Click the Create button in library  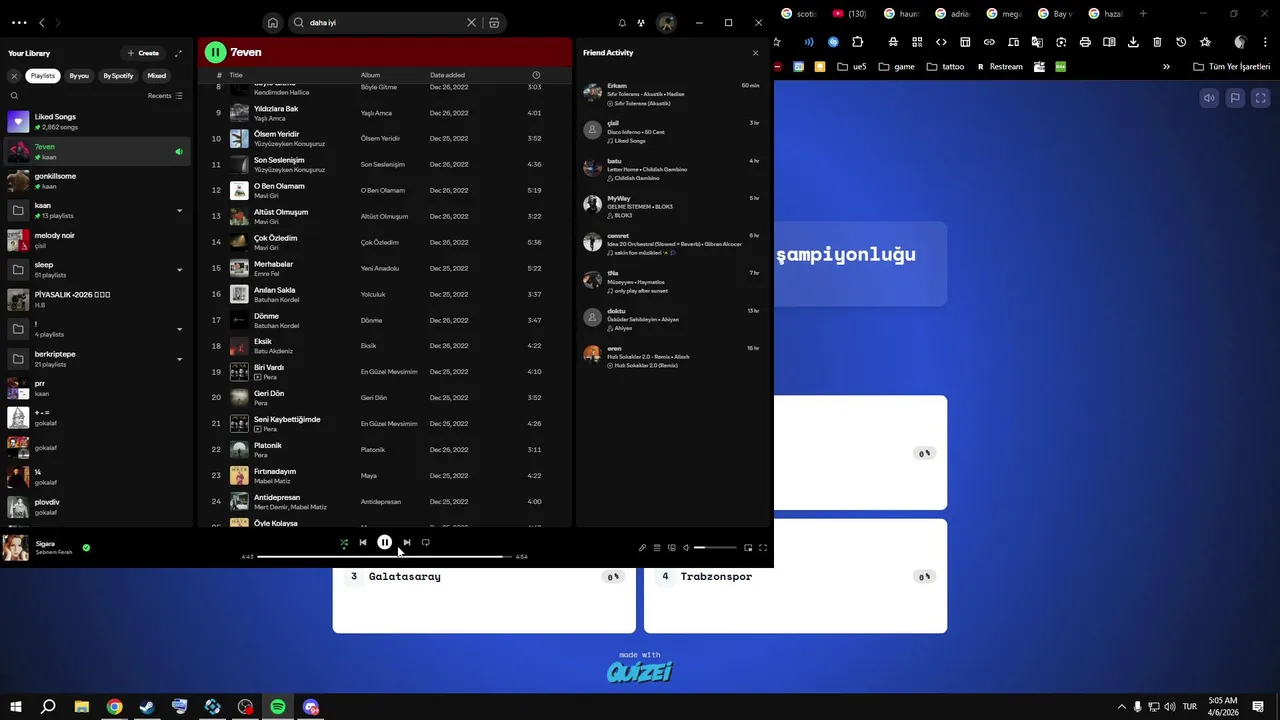pos(143,53)
